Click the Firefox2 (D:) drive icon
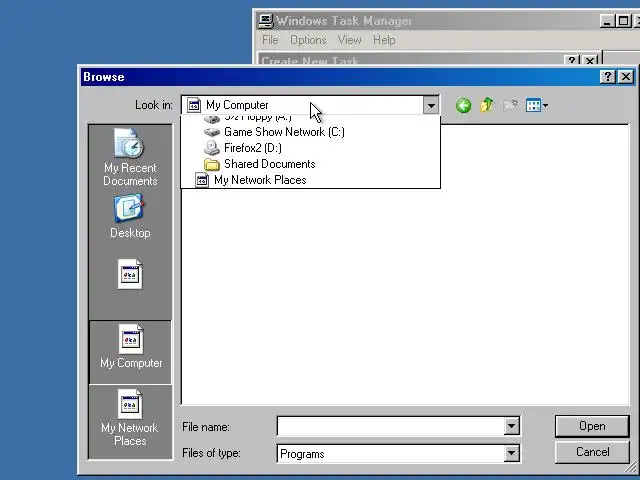Image resolution: width=640 pixels, height=480 pixels. pos(211,148)
